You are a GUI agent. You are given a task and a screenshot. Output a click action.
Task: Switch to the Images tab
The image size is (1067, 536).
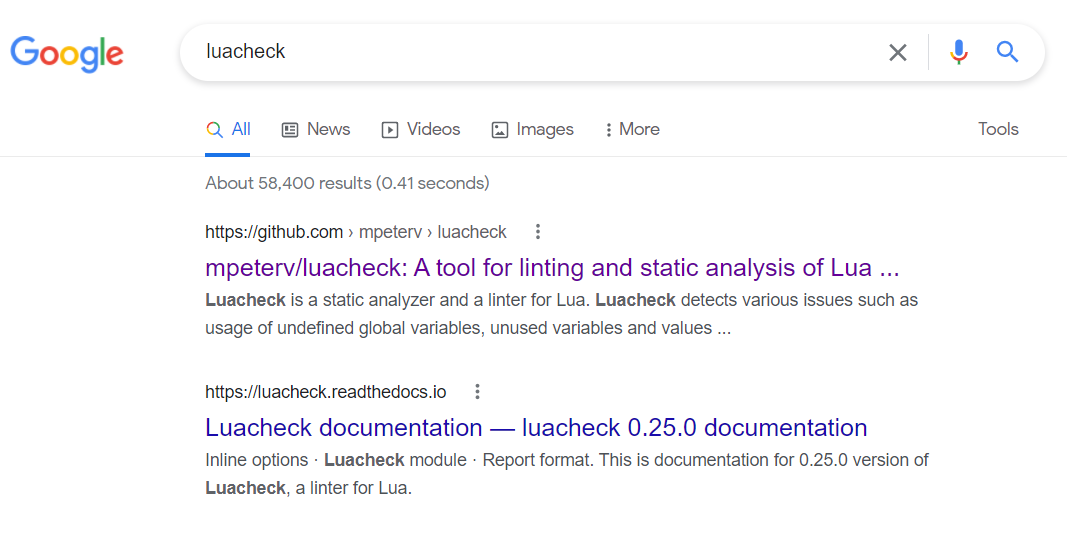[532, 129]
